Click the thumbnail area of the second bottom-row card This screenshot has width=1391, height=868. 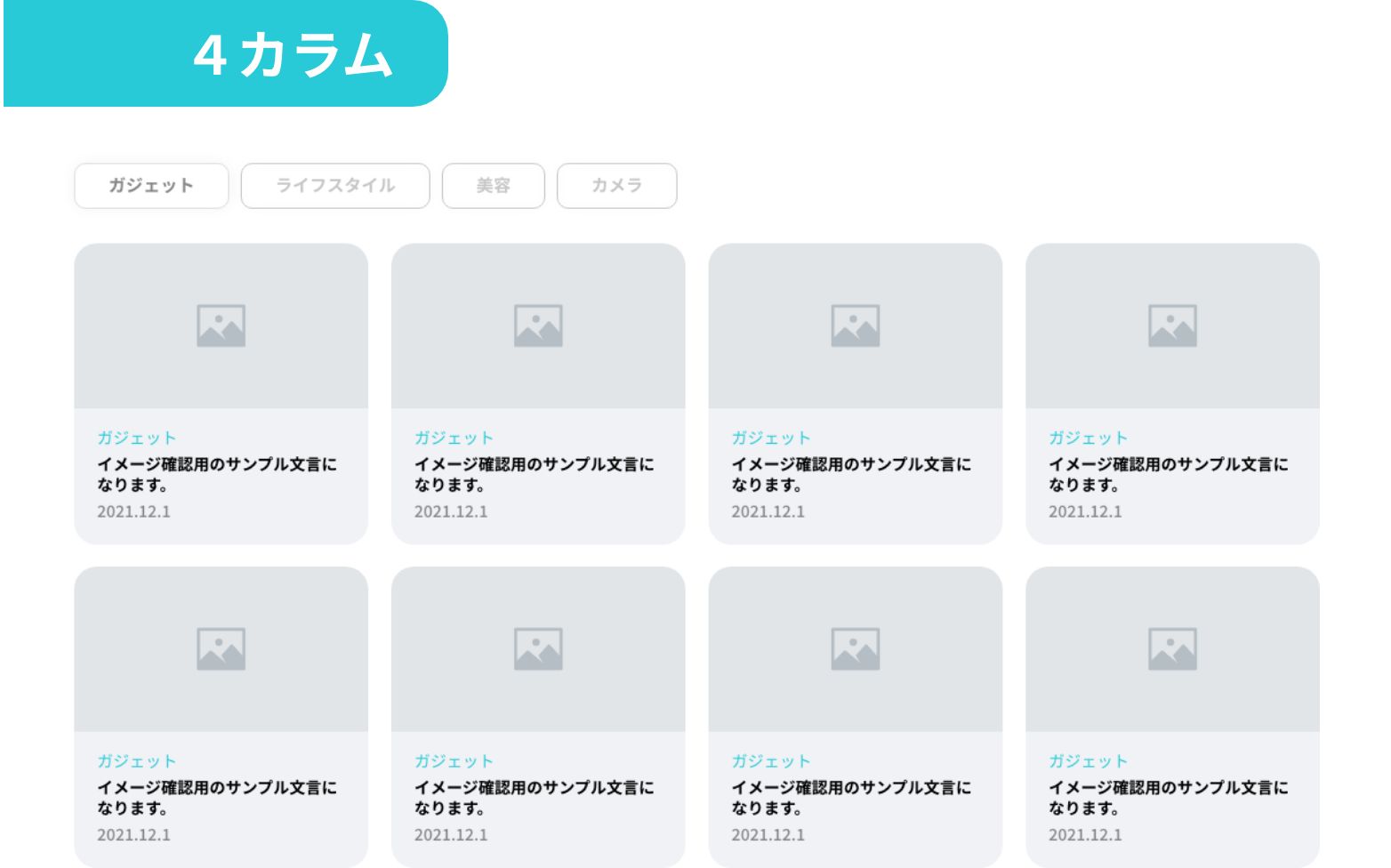point(538,648)
